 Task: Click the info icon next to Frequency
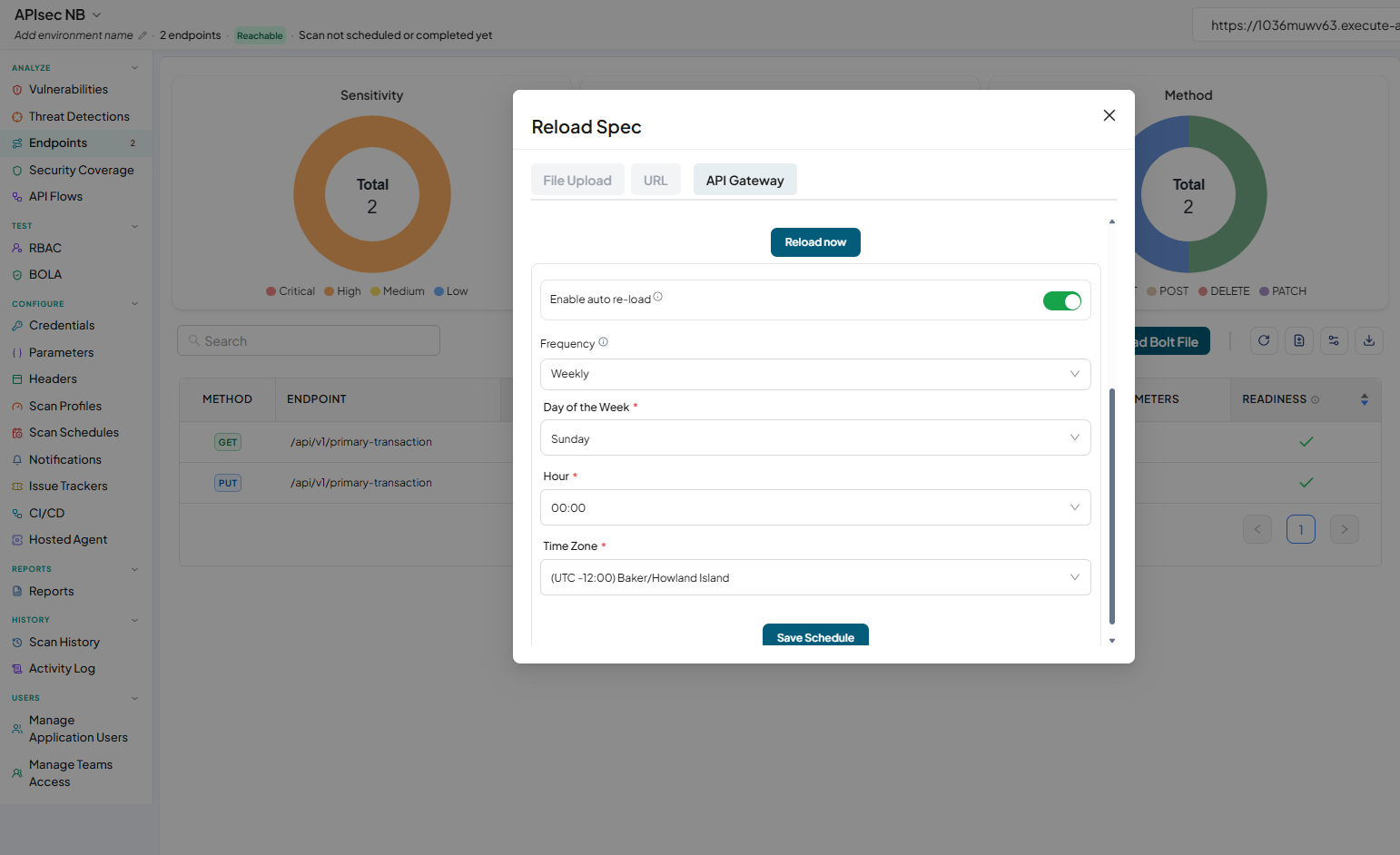pyautogui.click(x=603, y=342)
